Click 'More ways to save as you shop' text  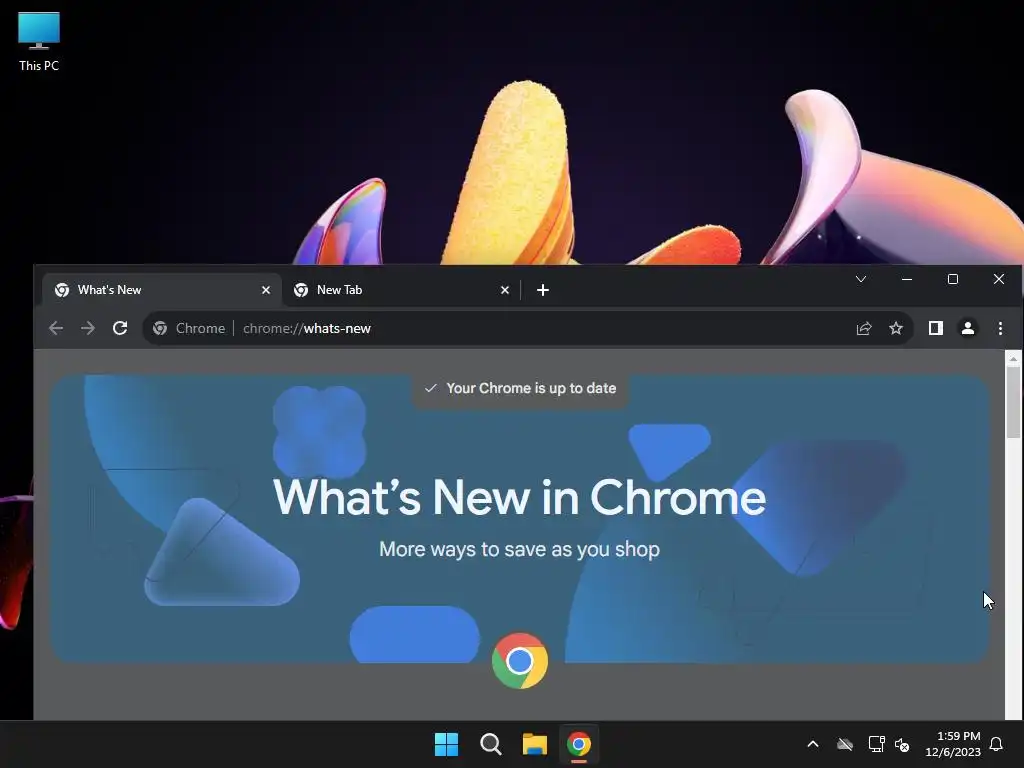tap(519, 549)
